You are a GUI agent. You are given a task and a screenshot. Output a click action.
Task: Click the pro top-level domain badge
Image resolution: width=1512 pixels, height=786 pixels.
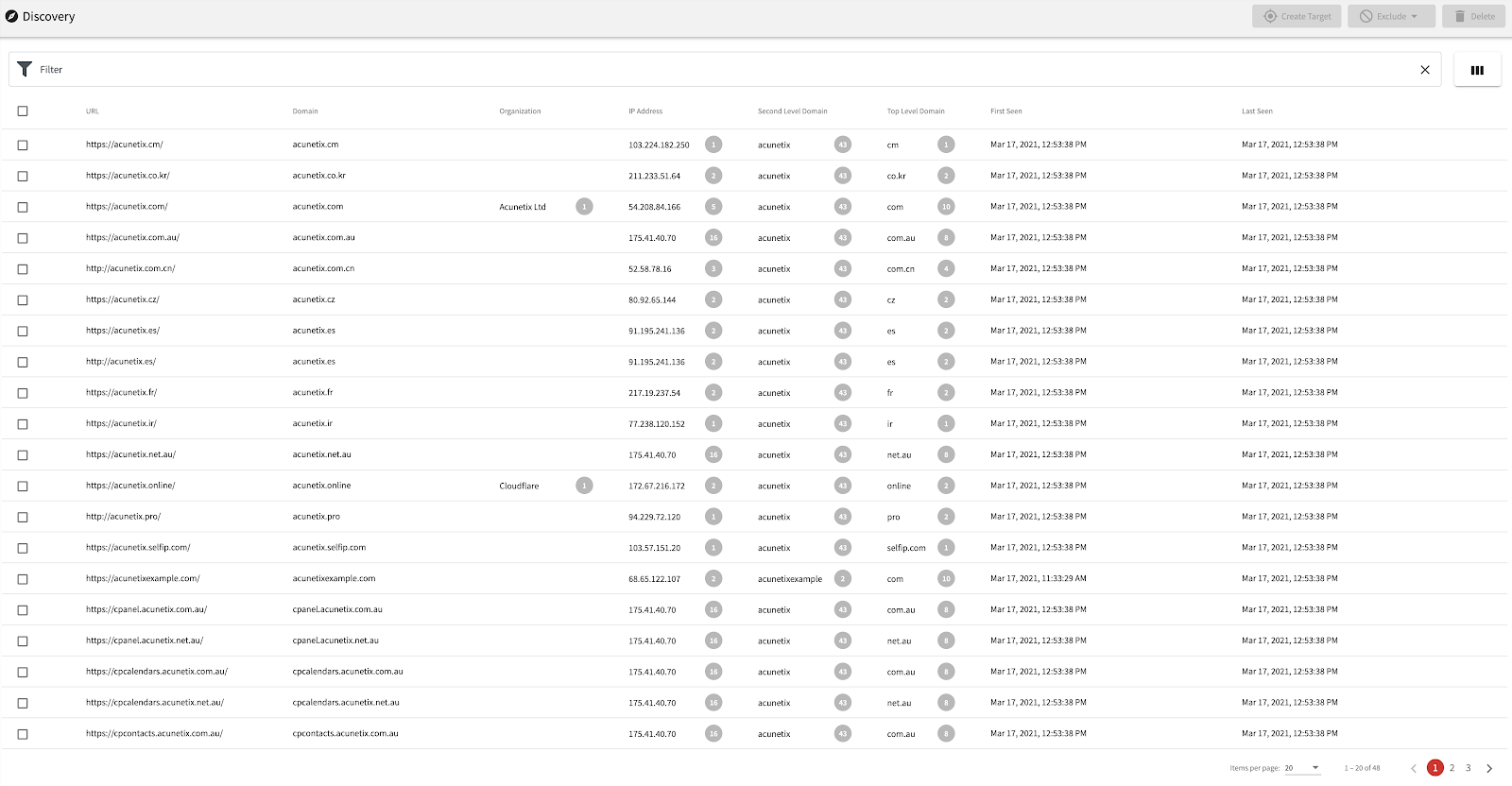(x=946, y=517)
